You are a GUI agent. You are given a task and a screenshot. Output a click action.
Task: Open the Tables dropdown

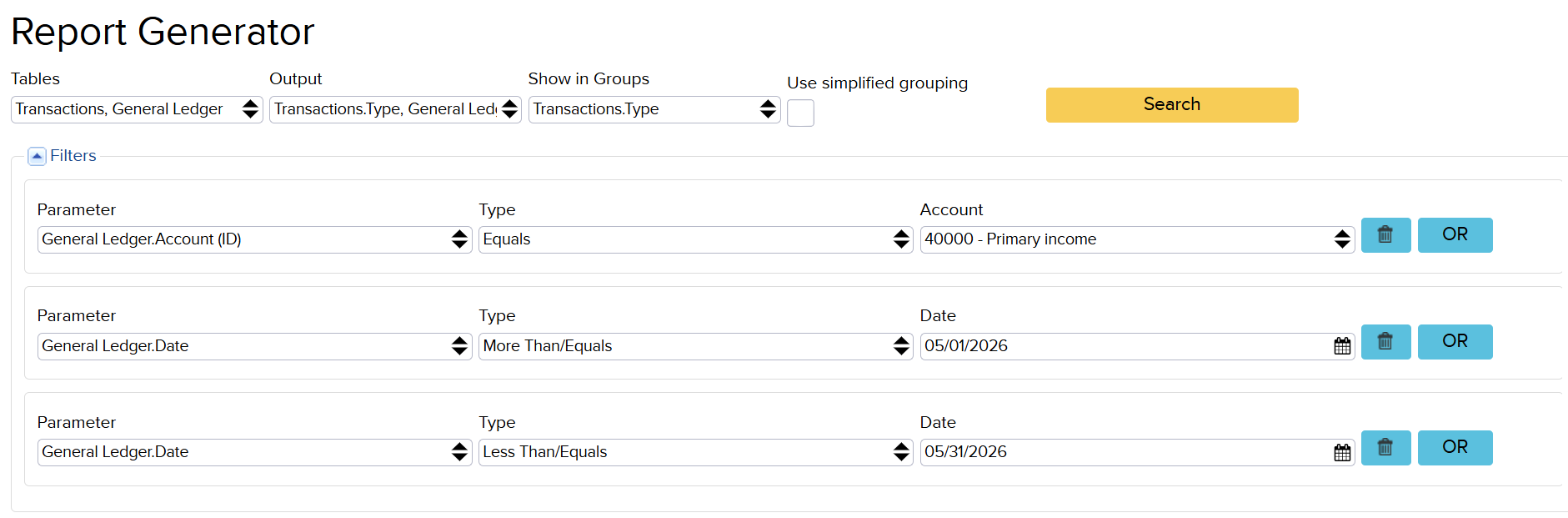137,109
